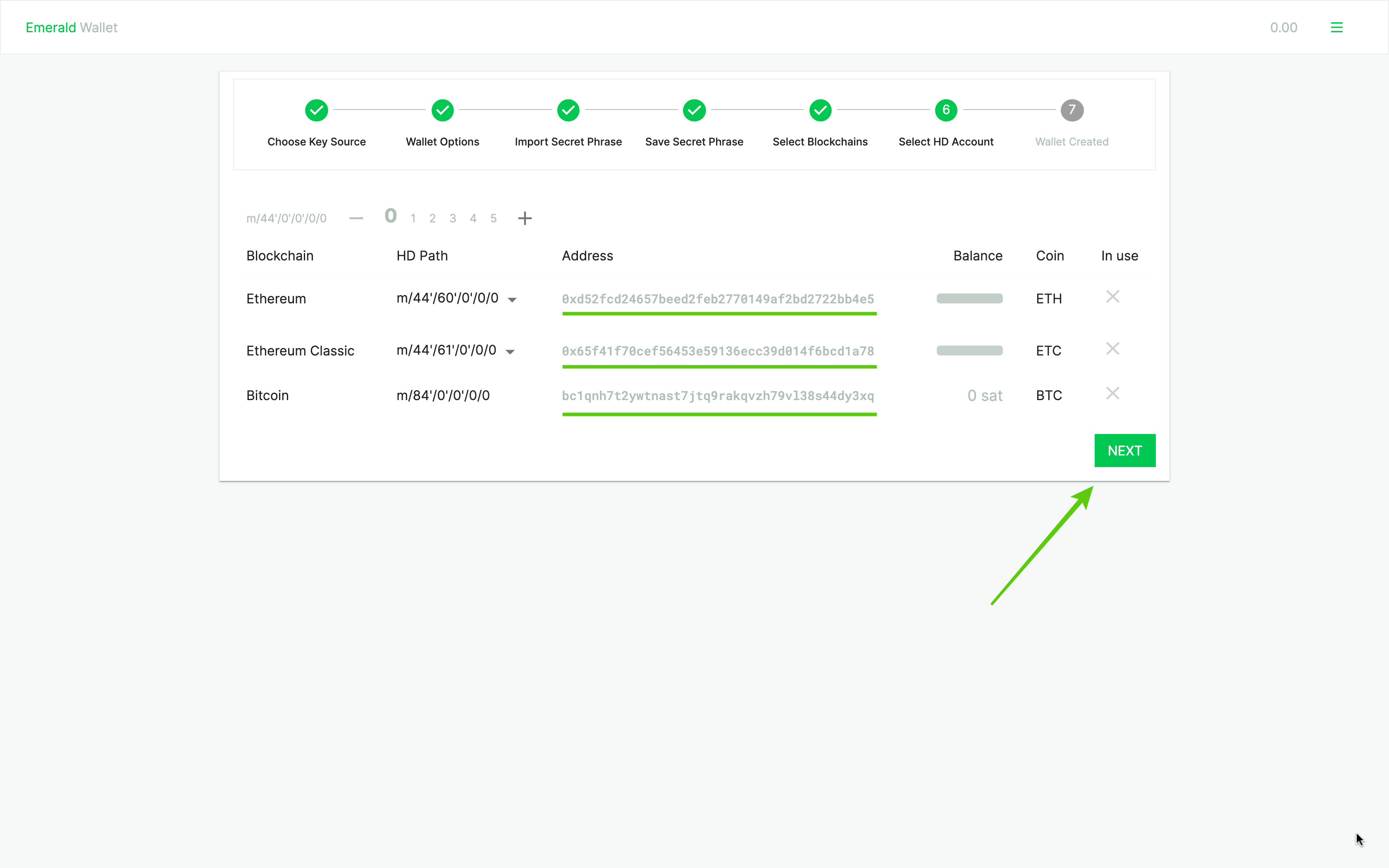Expand Ethereum HD path dropdown
1389x868 pixels.
click(x=514, y=299)
